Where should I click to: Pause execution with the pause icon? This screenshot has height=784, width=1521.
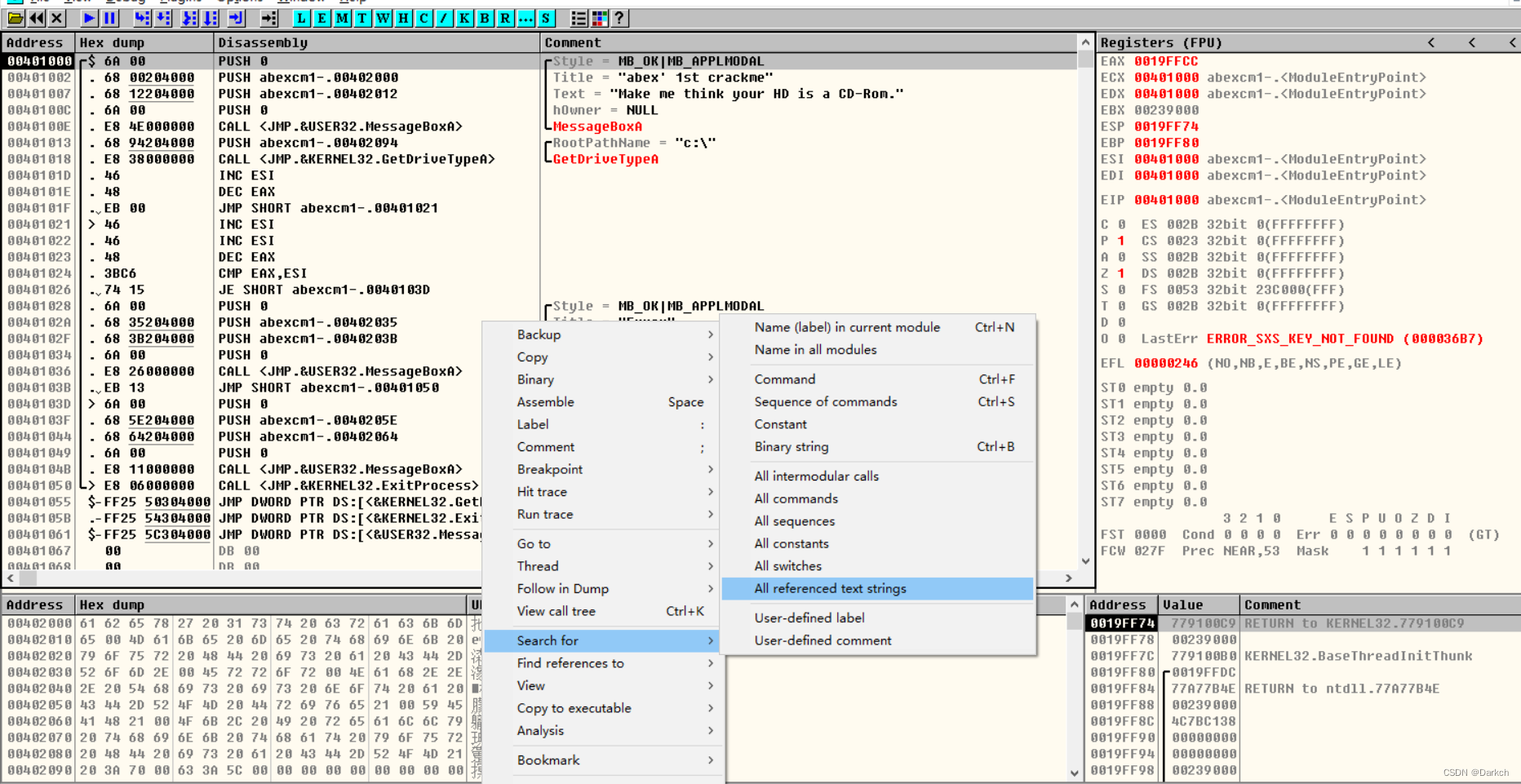tap(108, 18)
